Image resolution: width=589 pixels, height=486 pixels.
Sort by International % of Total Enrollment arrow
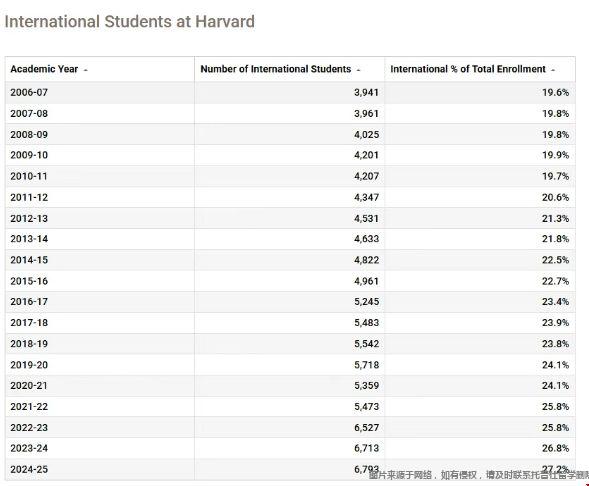pos(553,70)
